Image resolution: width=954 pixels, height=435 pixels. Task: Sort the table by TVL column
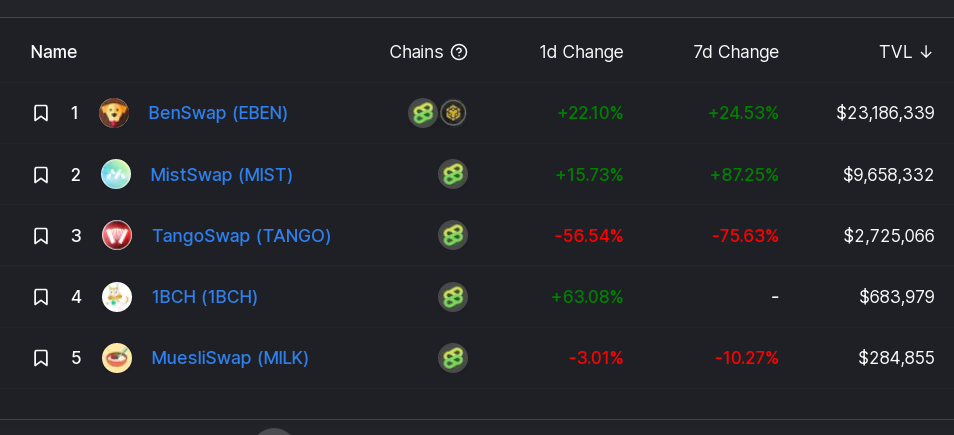905,52
